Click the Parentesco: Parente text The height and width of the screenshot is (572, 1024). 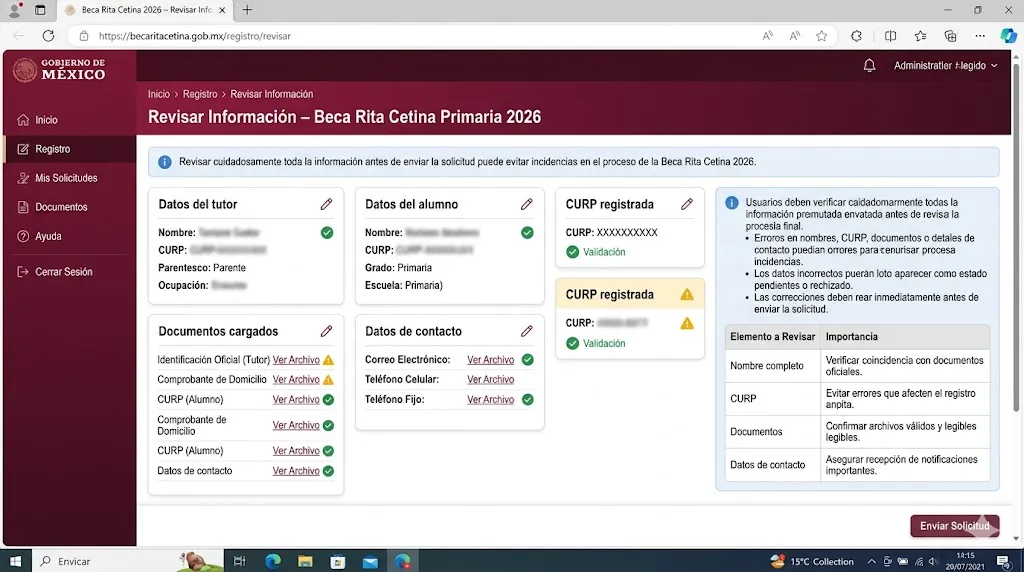(202, 268)
